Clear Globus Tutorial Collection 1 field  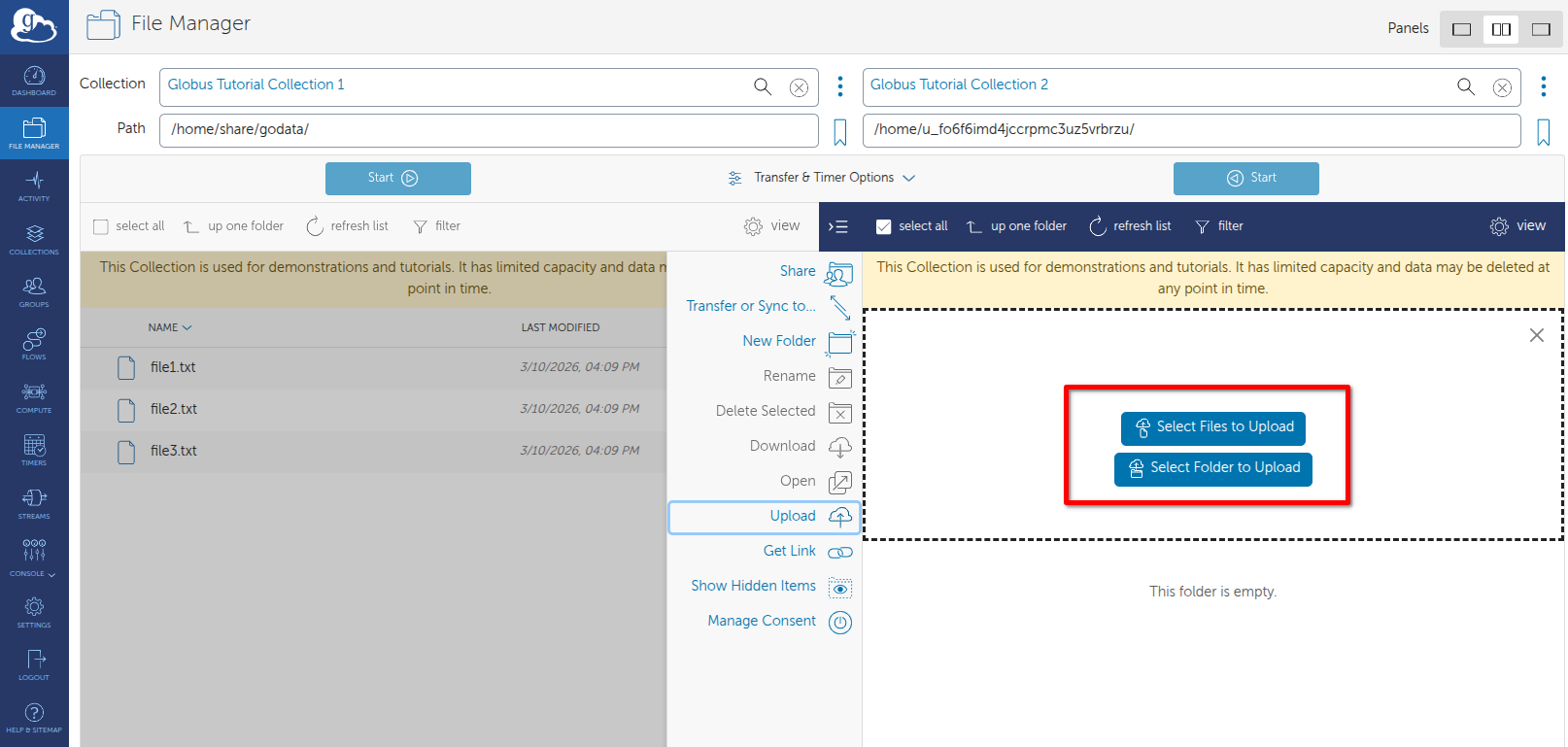click(x=799, y=87)
